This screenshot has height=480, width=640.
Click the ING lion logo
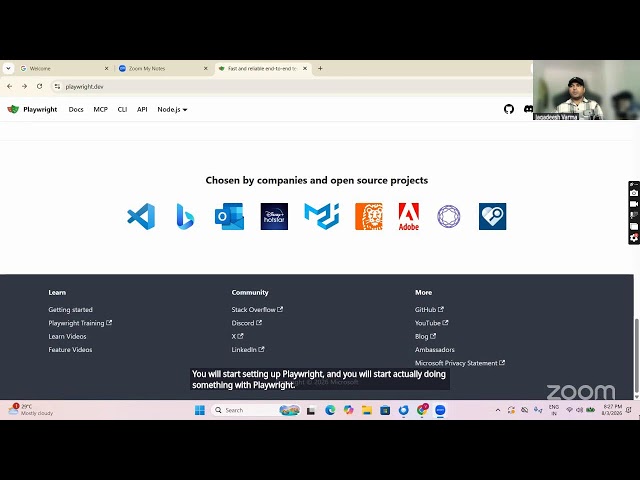pos(369,216)
